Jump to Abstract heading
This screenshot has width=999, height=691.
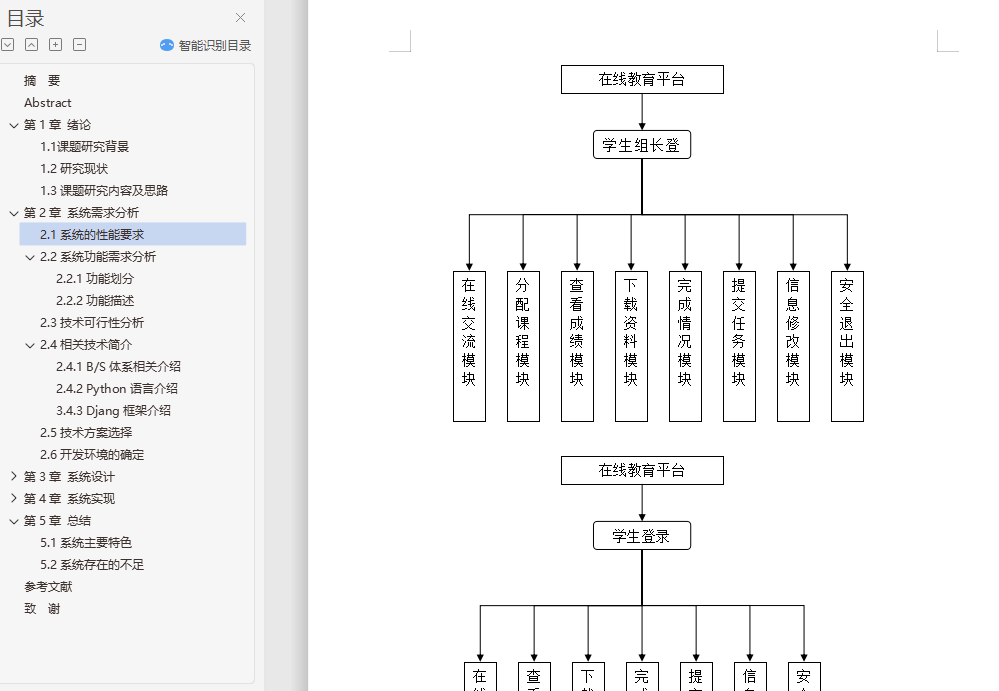pos(48,103)
